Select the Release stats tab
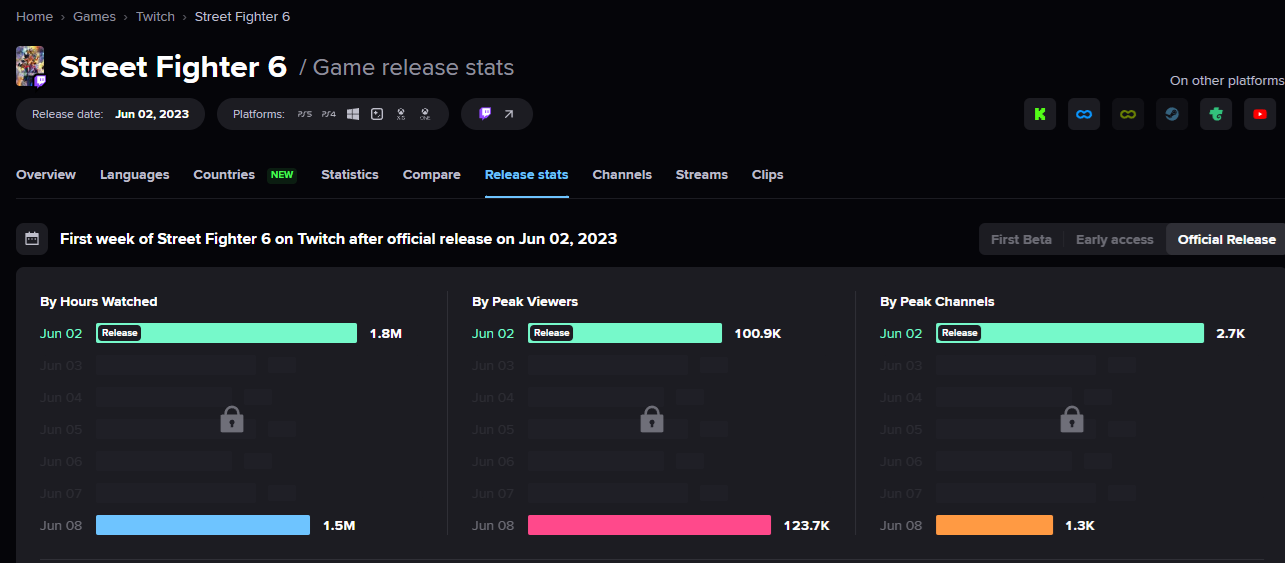 point(527,175)
